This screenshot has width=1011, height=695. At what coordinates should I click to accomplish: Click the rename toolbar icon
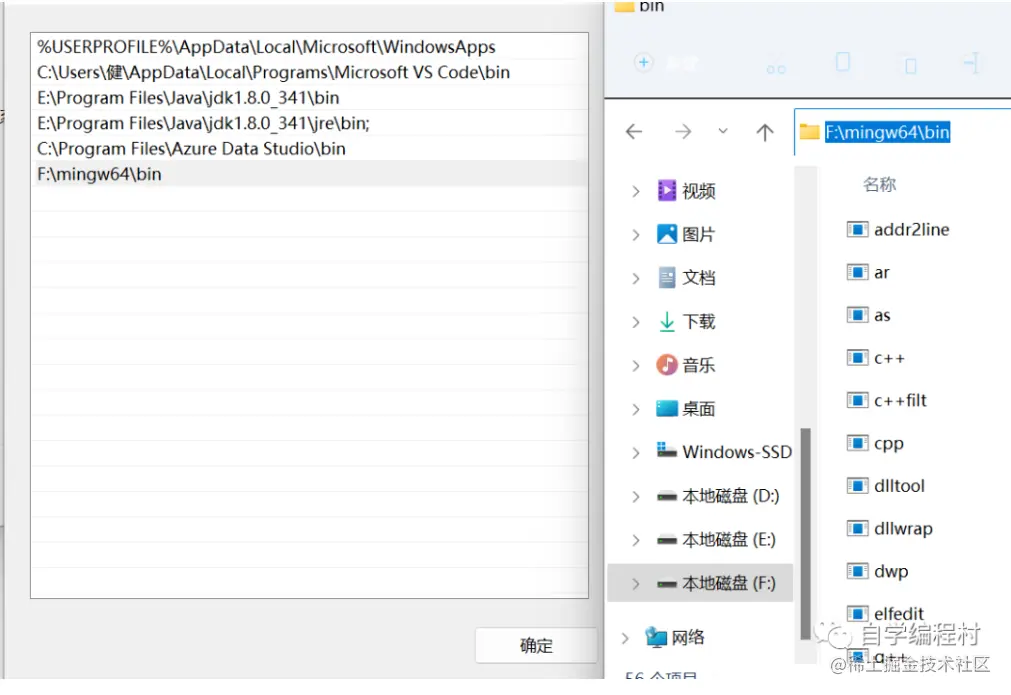point(972,63)
